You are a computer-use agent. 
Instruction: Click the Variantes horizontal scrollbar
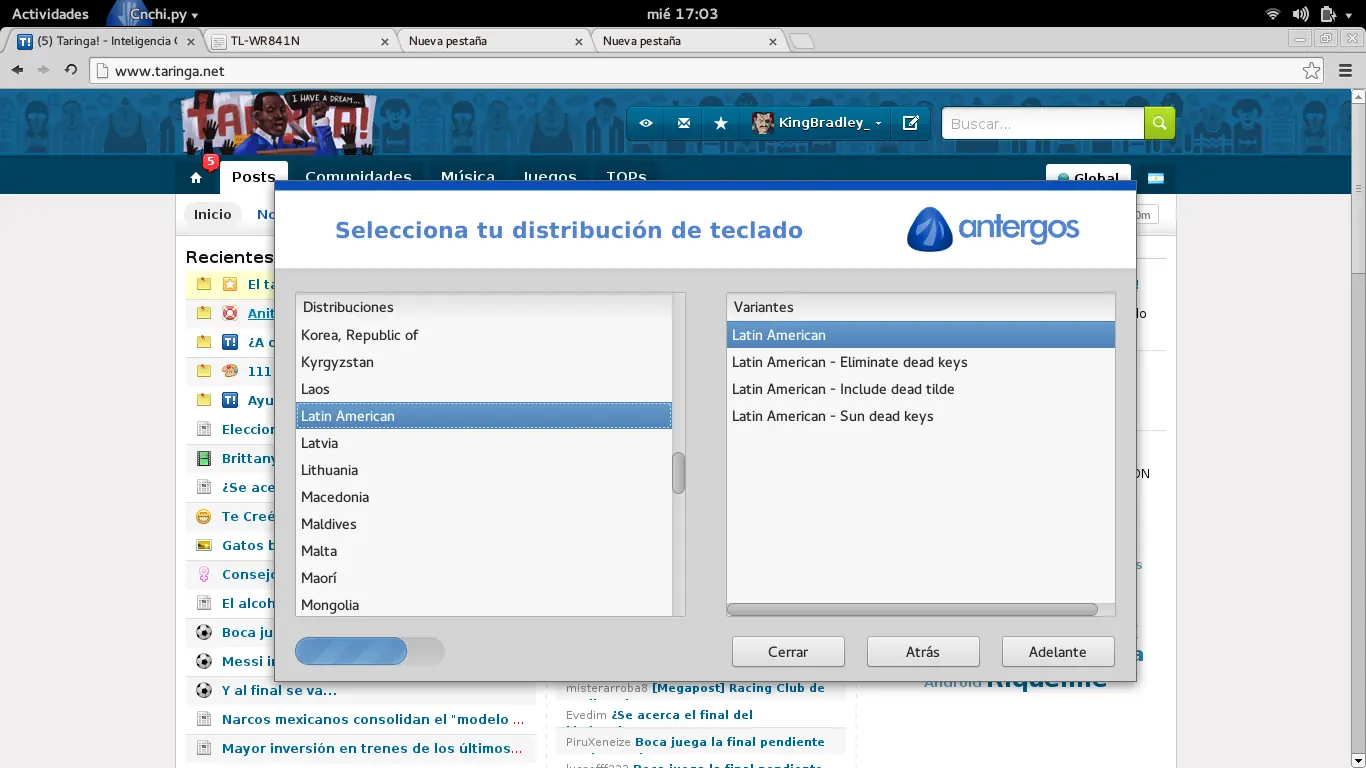click(x=912, y=609)
